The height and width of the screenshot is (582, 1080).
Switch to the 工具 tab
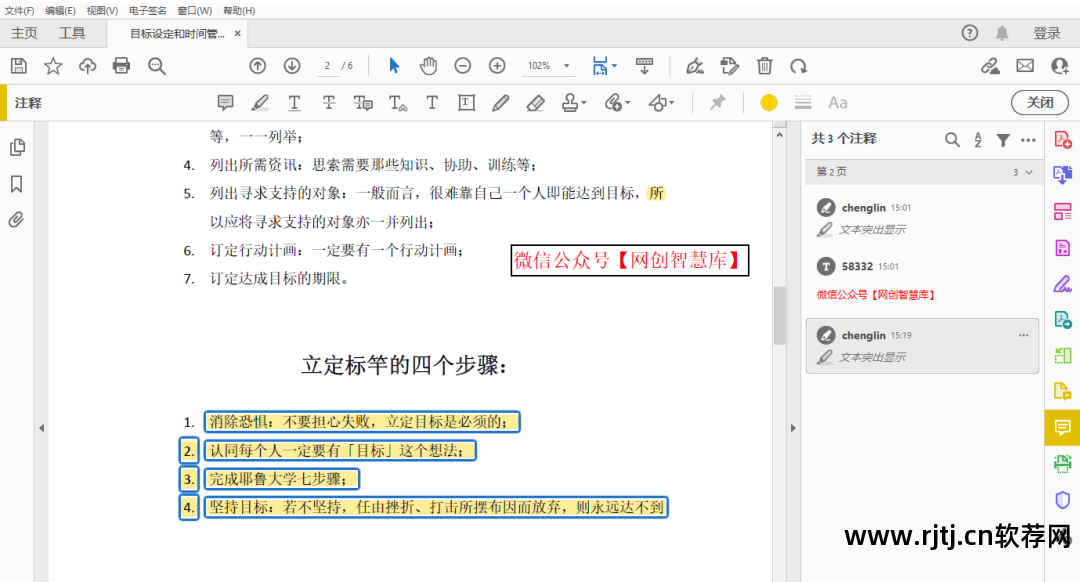point(72,33)
